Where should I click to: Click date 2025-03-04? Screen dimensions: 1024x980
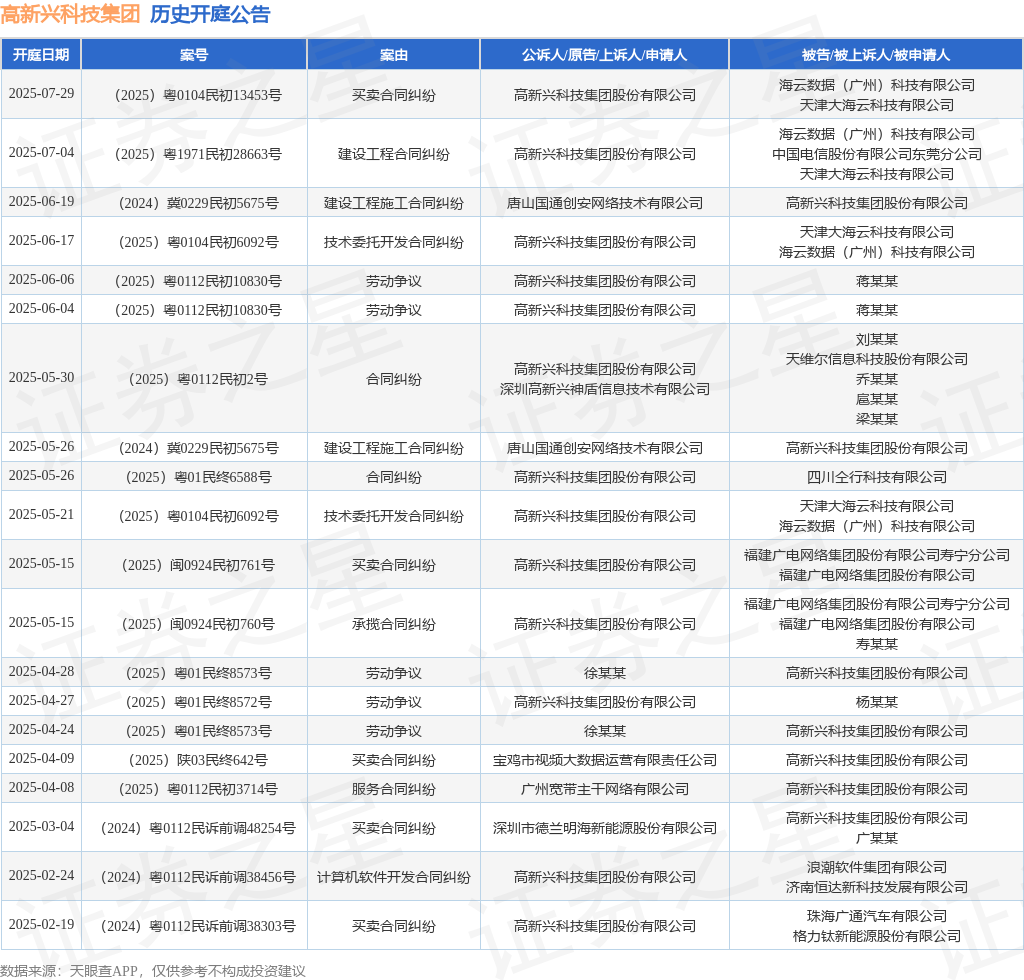click(x=41, y=827)
